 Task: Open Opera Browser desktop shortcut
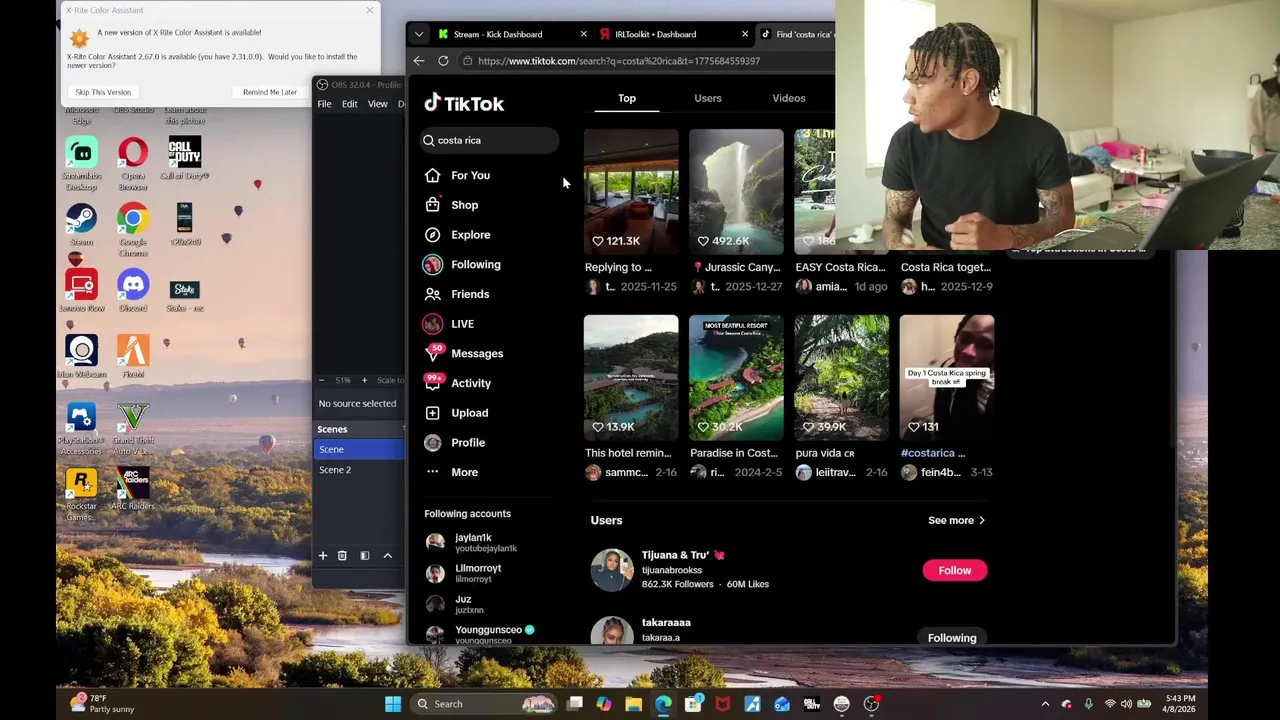tap(133, 163)
